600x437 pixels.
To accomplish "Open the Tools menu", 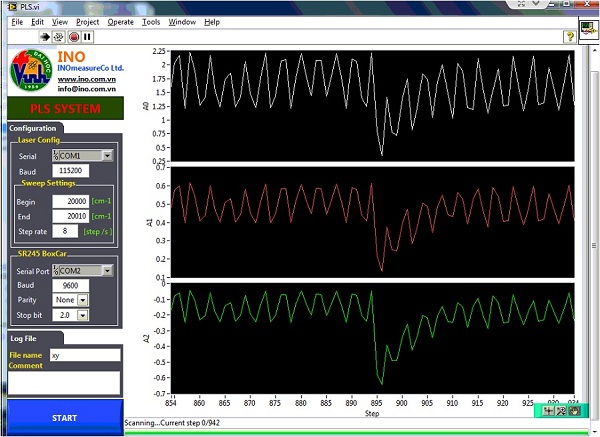I will point(151,21).
